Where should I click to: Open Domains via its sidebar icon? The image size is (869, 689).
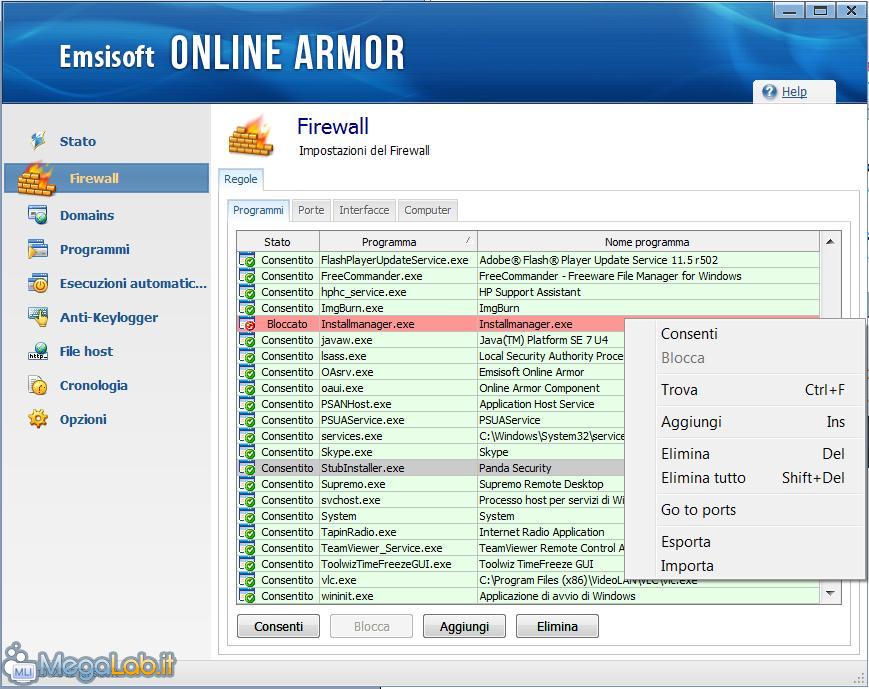[x=38, y=215]
